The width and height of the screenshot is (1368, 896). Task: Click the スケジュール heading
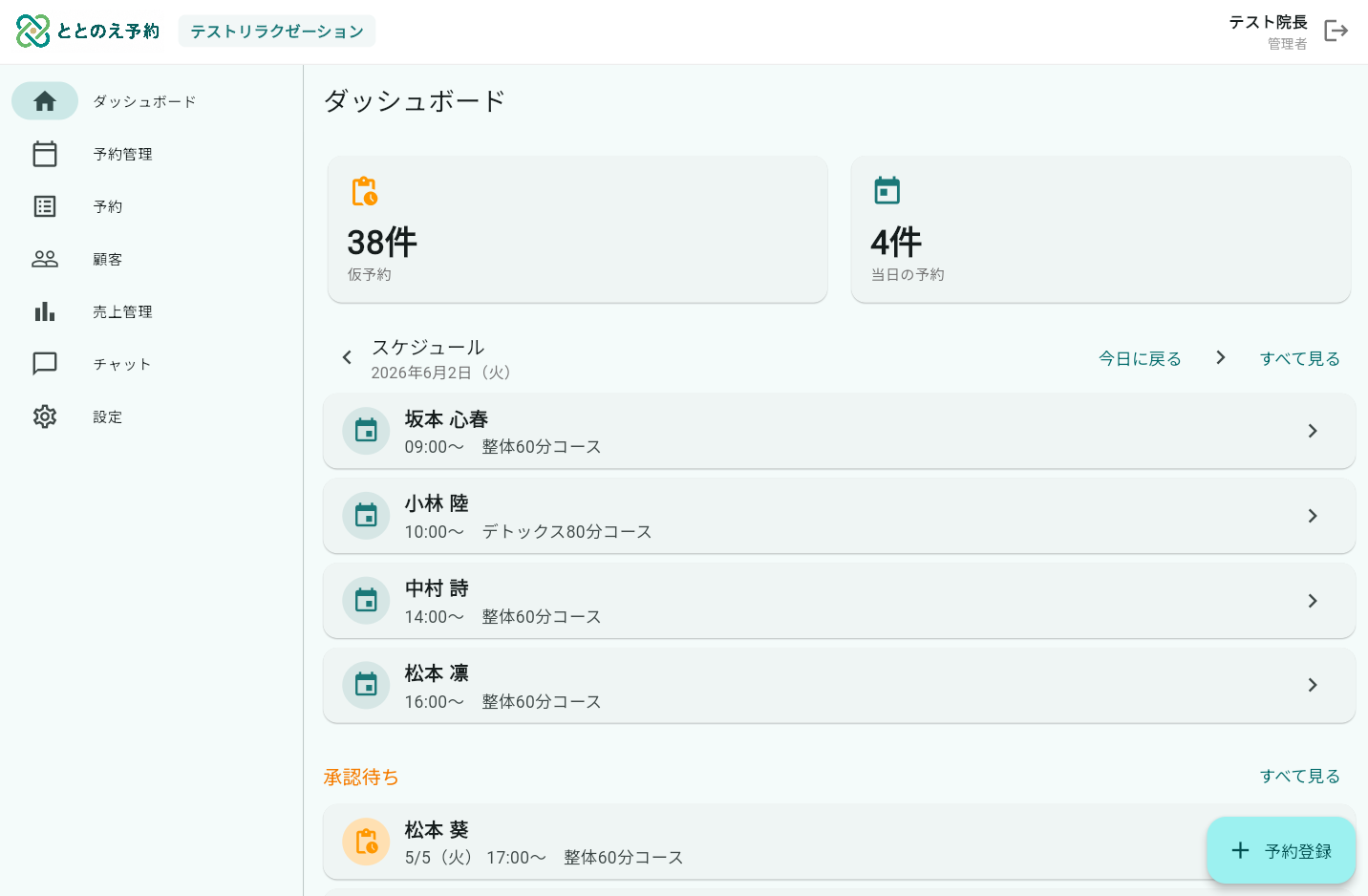tap(428, 347)
